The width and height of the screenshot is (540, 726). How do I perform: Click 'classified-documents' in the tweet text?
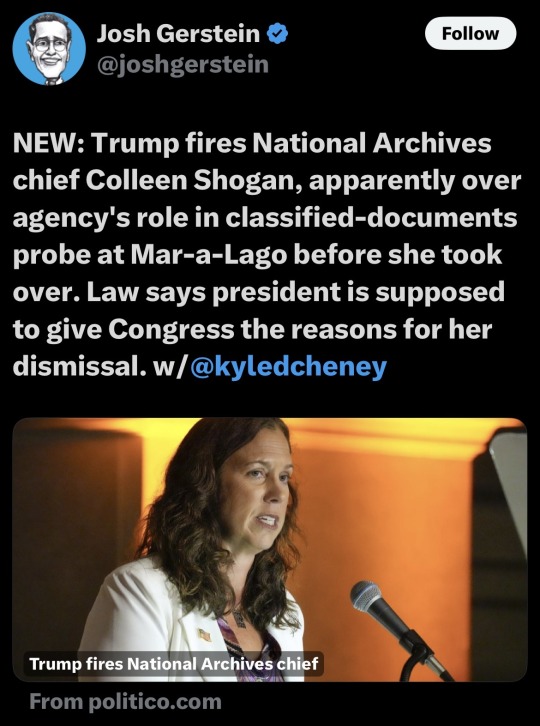click(371, 217)
